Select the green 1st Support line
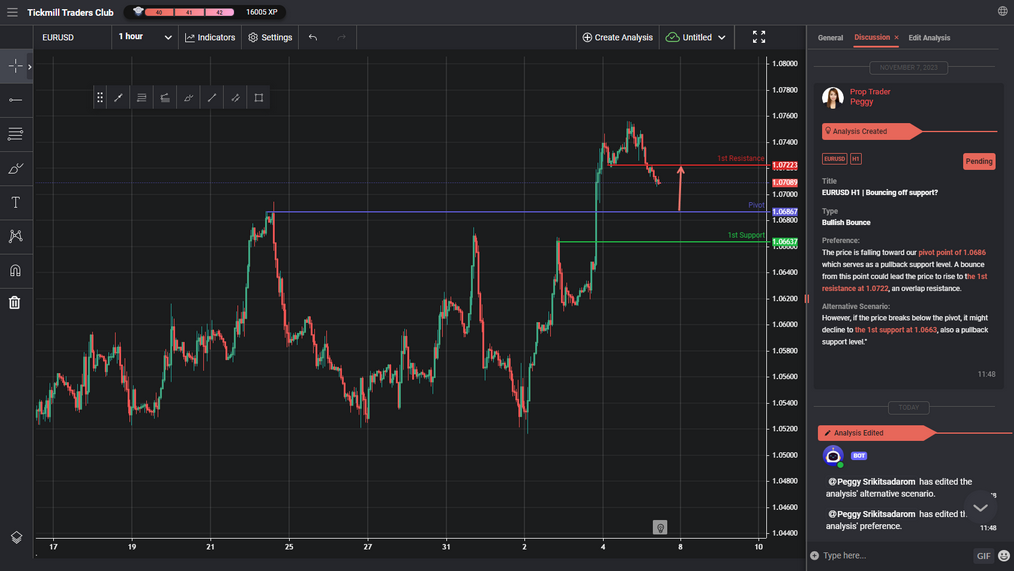Viewport: 1014px width, 572px height. 663,242
